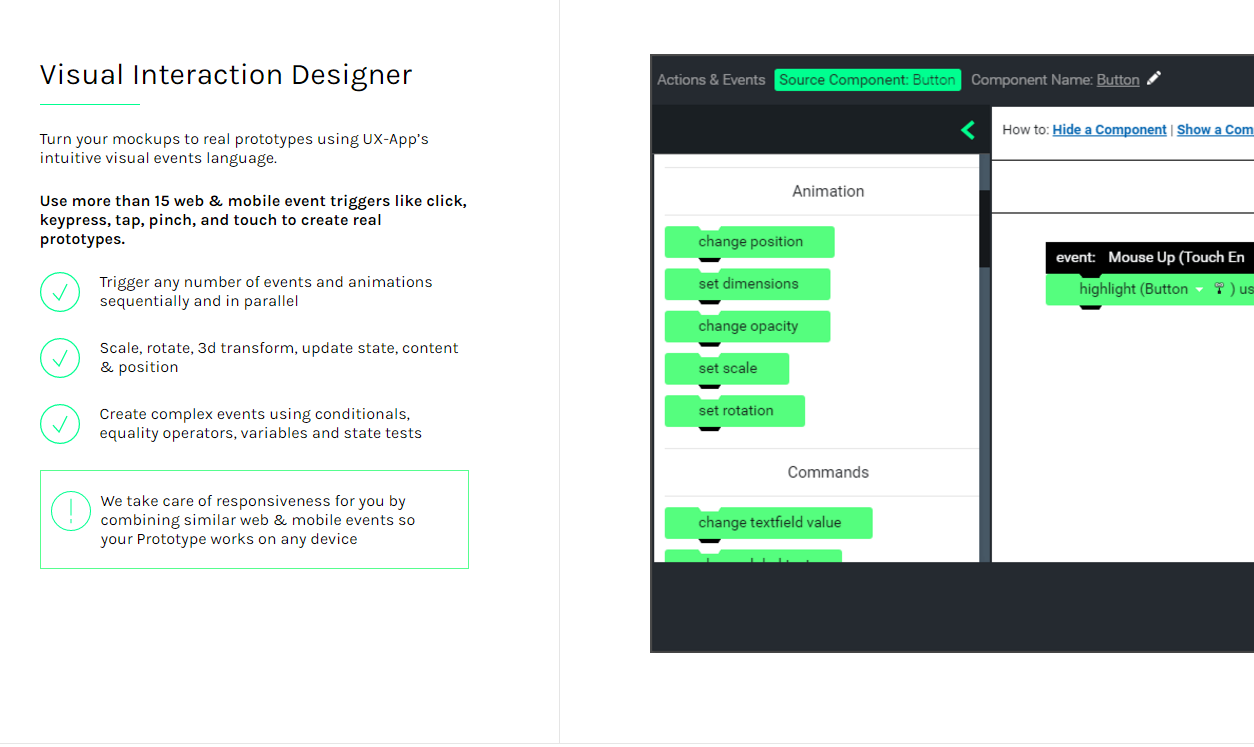Click the blocks panel scrollbar thumb
The image size is (1254, 747).
(x=985, y=228)
